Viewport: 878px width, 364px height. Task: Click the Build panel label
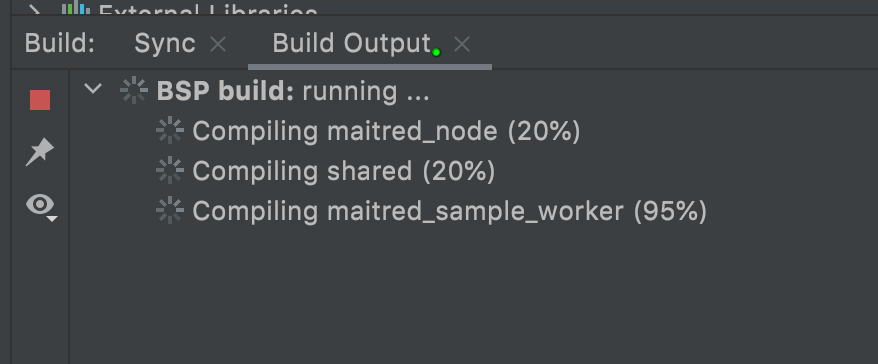click(60, 44)
